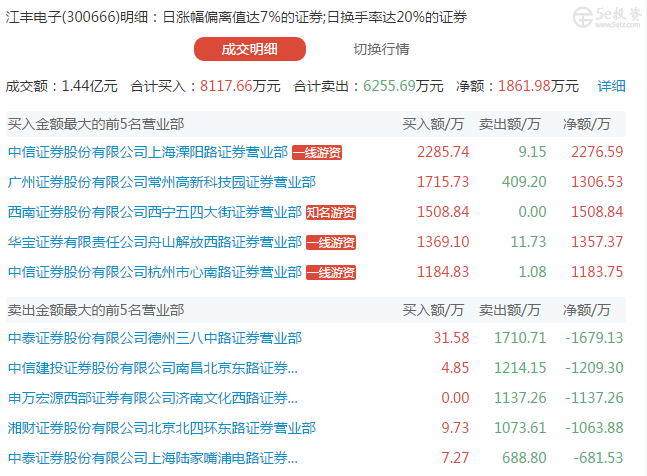Click the 净额/万 column header in sell table

pos(586,310)
